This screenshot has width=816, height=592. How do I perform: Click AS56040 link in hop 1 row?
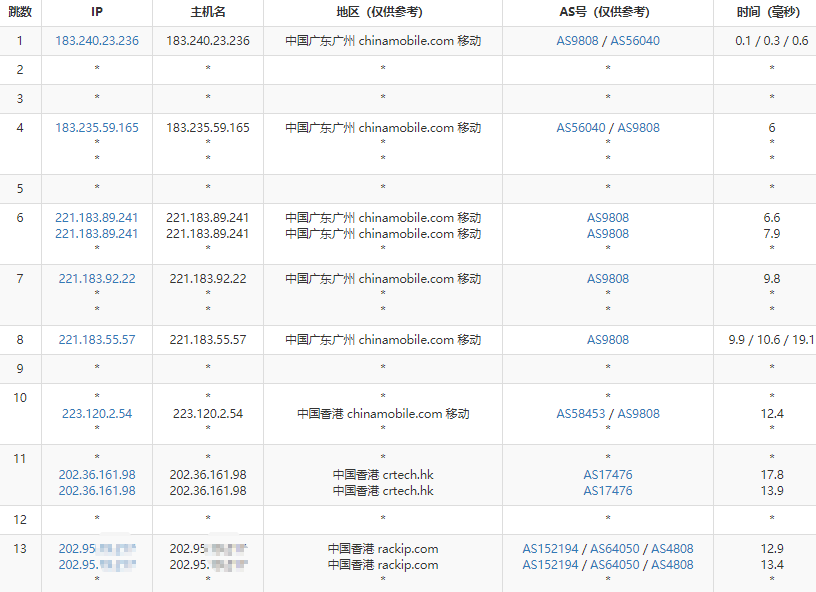tap(635, 41)
